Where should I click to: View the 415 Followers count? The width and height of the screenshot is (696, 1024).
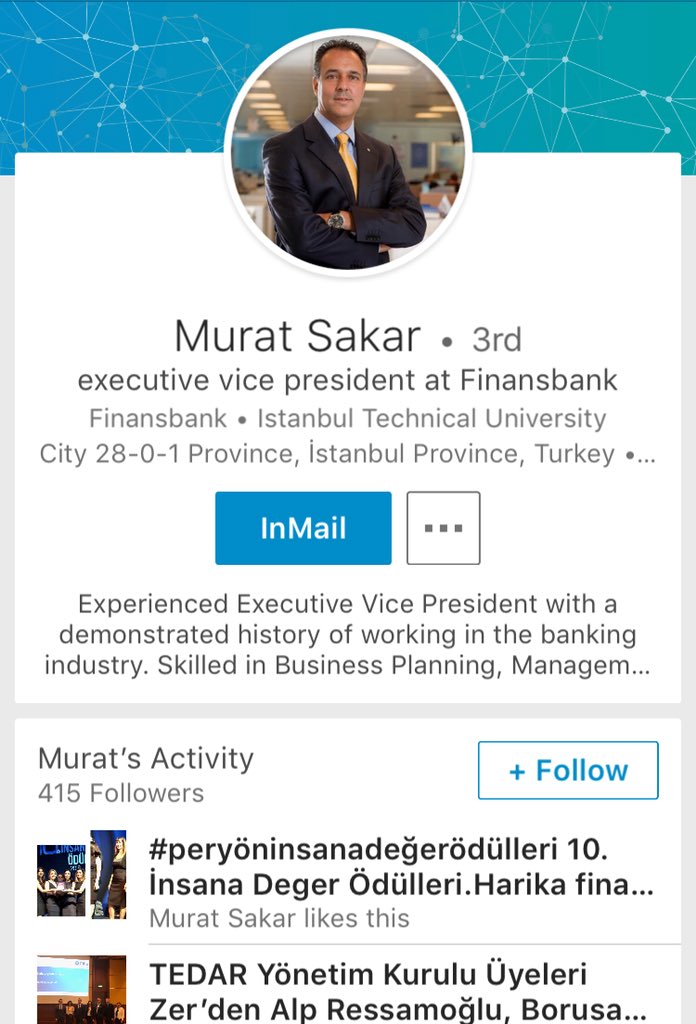(x=121, y=793)
